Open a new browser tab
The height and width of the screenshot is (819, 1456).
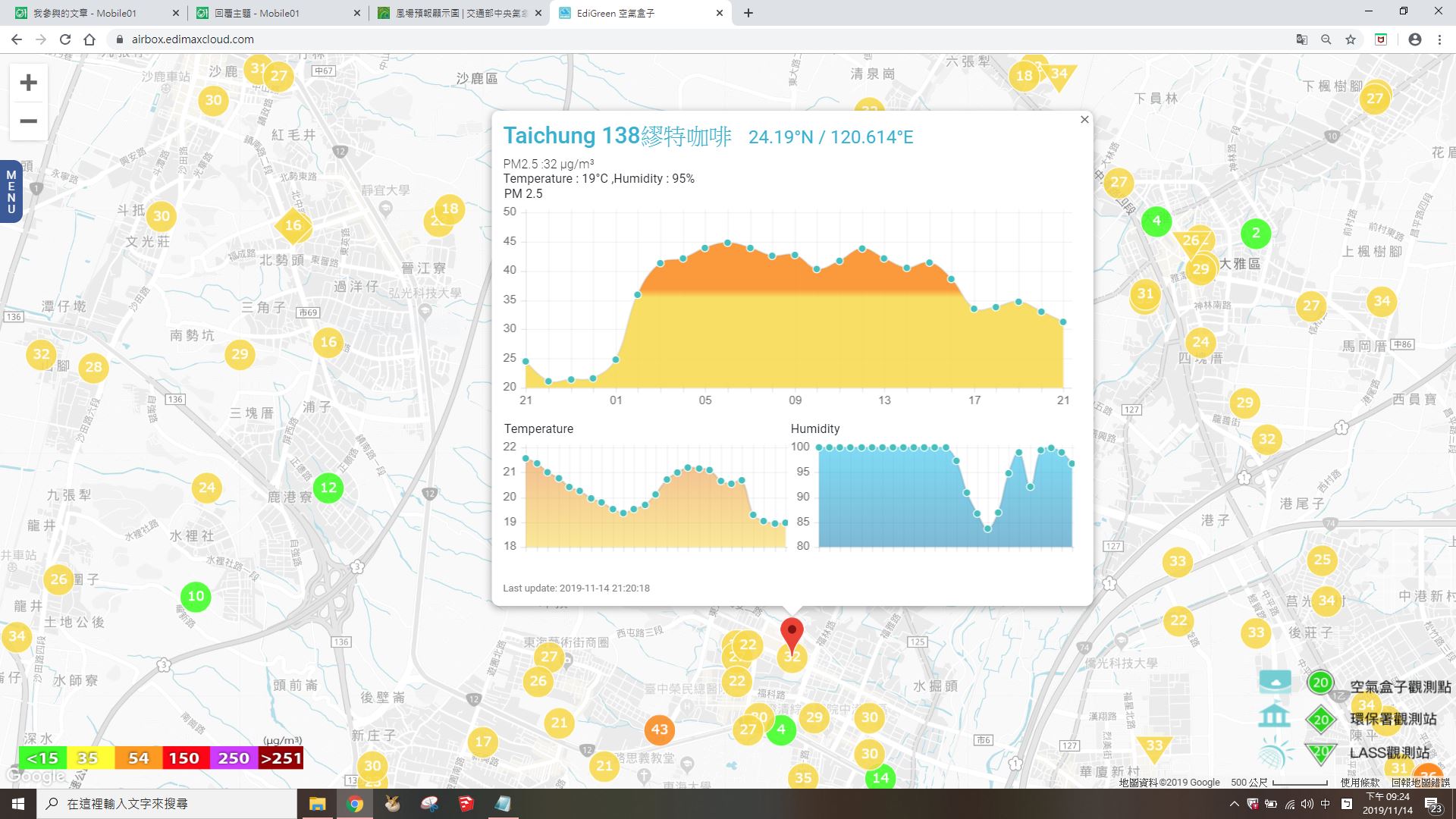coord(748,13)
